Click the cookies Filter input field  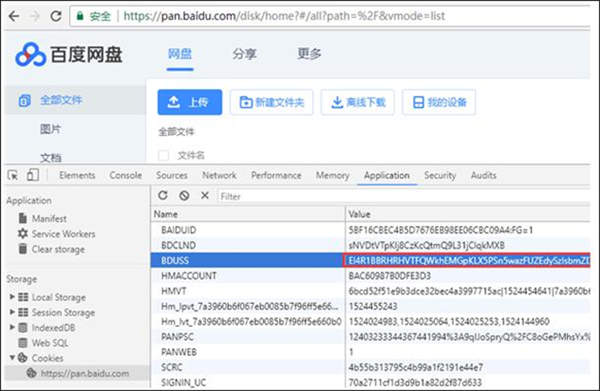(x=404, y=196)
